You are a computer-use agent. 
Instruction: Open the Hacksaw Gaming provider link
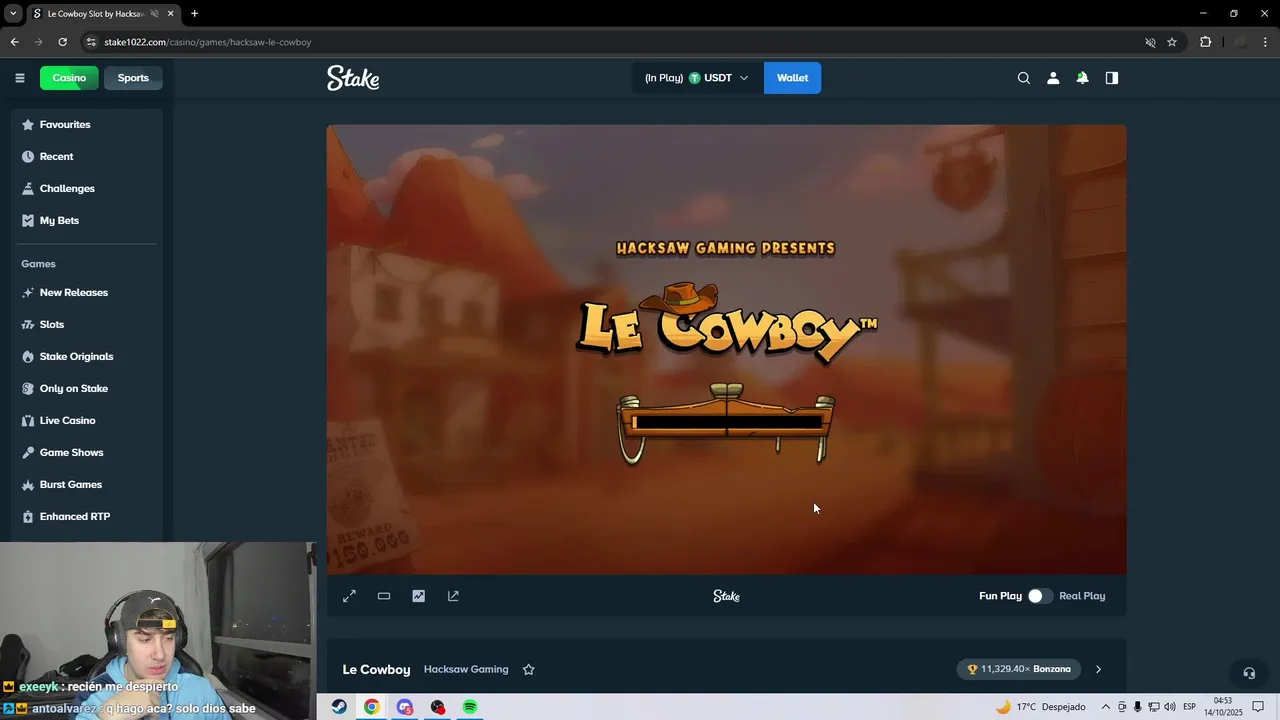(x=466, y=669)
